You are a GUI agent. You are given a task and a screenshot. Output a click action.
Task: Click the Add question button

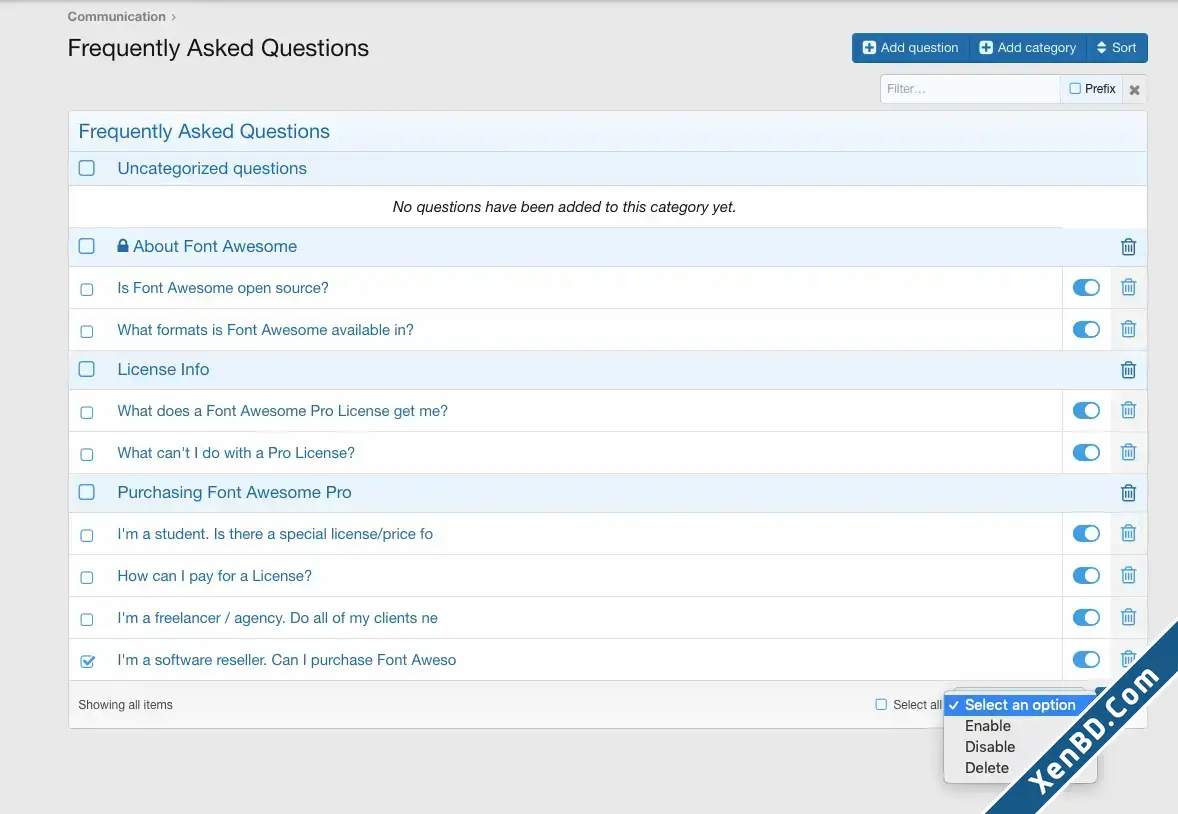tap(911, 47)
